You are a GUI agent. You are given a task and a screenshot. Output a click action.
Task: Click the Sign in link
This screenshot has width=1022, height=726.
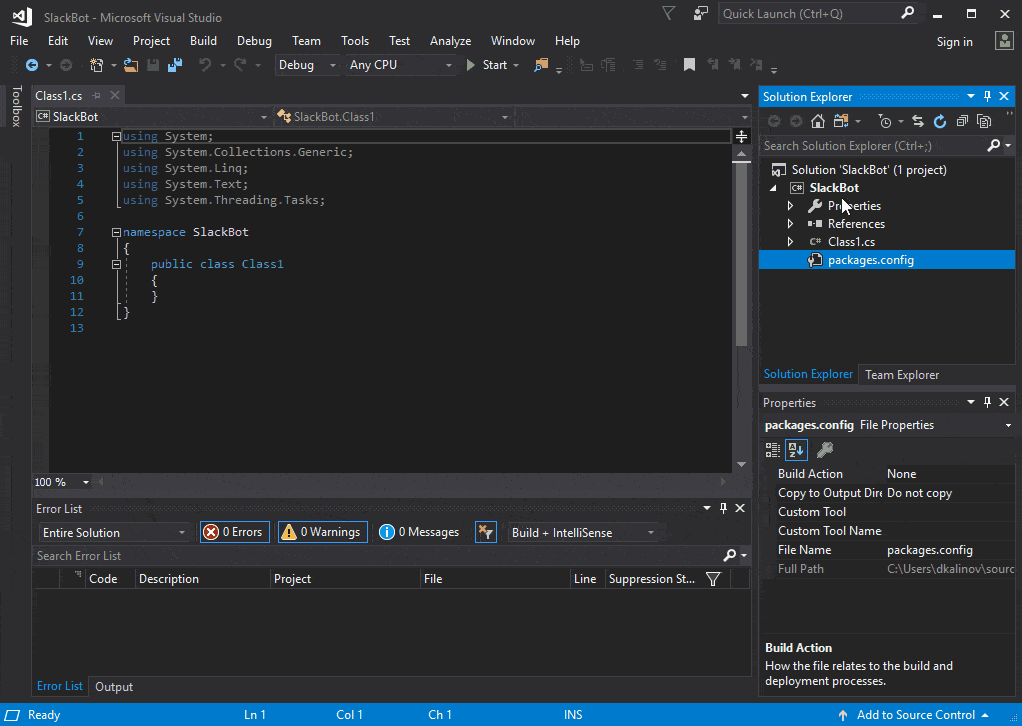coord(954,42)
